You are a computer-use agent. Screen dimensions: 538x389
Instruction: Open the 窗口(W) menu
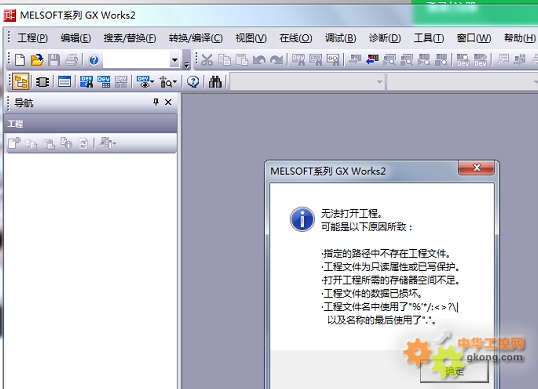tap(474, 38)
